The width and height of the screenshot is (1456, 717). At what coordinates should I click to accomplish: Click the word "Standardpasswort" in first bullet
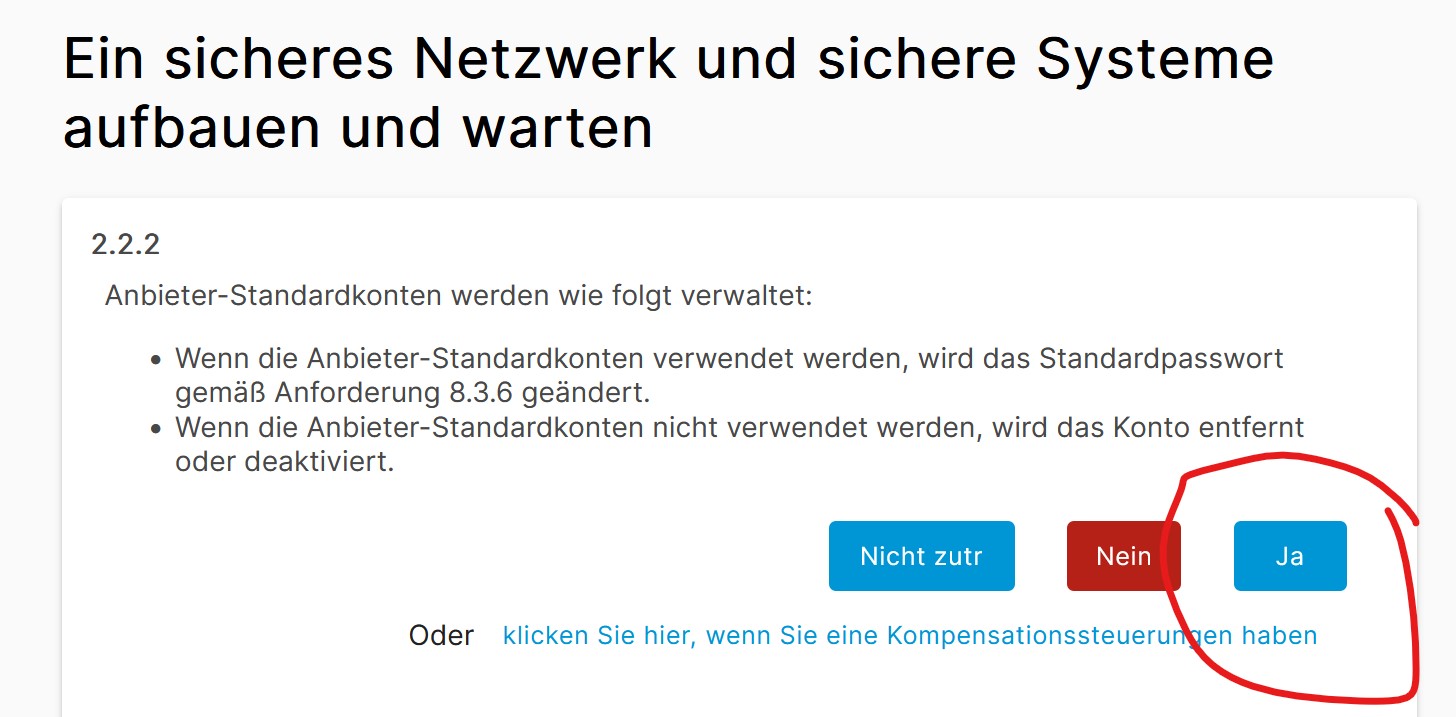[x=1162, y=359]
